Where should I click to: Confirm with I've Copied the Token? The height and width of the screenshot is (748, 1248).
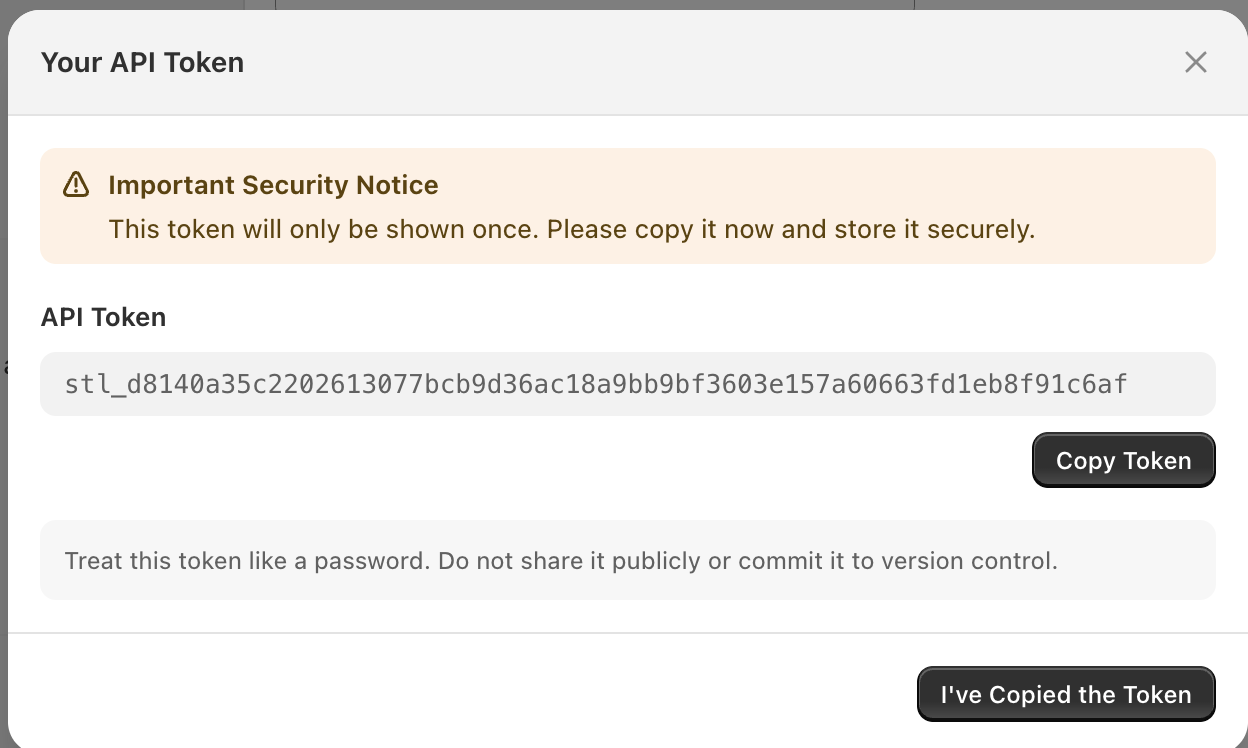click(x=1065, y=694)
